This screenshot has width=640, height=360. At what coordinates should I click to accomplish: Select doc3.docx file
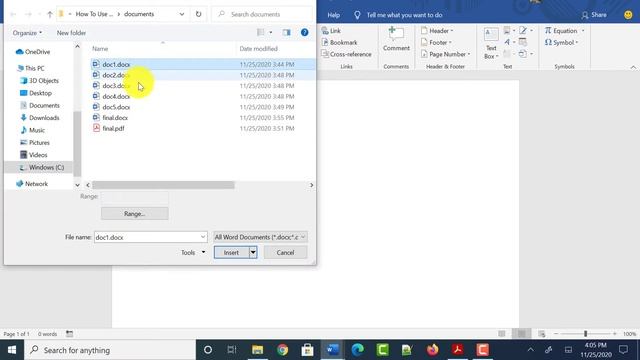pos(203,86)
